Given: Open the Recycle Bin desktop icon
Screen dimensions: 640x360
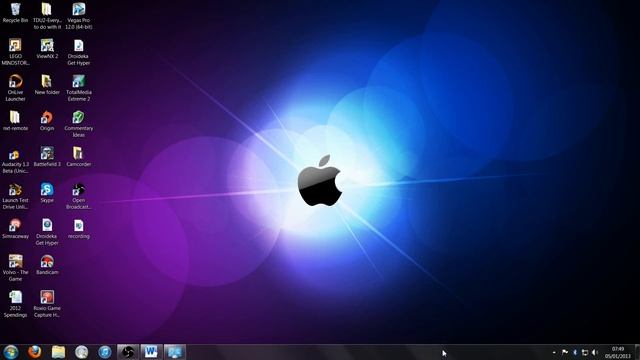Looking at the screenshot, I should click(15, 13).
